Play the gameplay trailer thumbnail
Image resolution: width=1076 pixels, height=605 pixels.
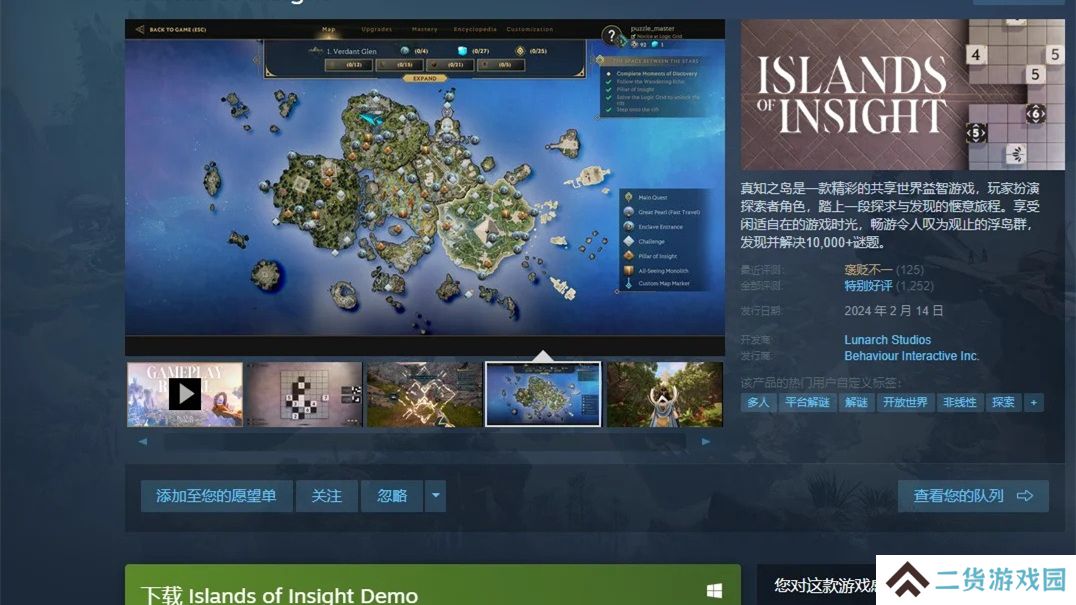tap(185, 394)
